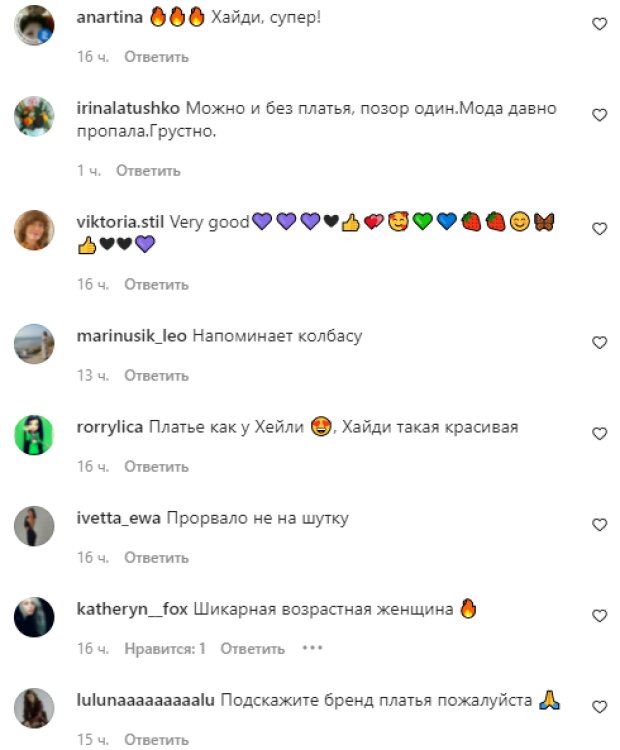
Task: Click Ответить under irinalatushko's comment
Action: pos(148,171)
